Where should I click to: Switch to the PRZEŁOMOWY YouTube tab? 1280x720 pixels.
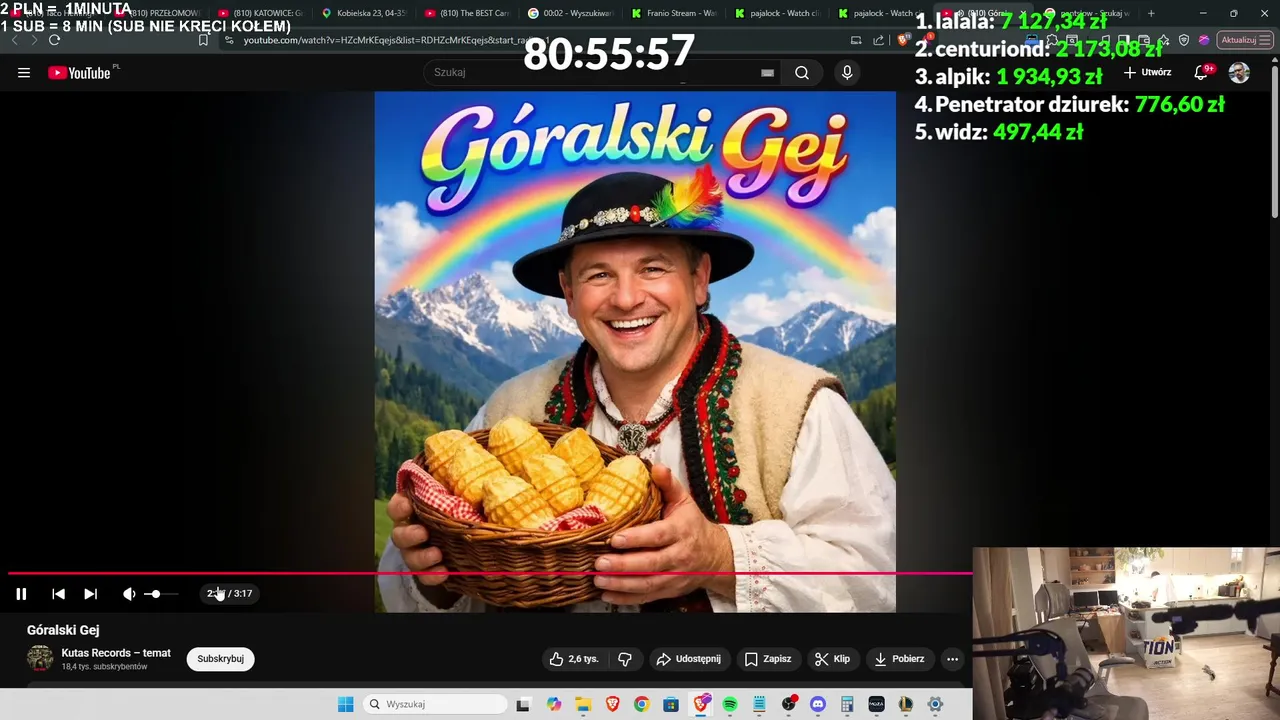click(160, 14)
